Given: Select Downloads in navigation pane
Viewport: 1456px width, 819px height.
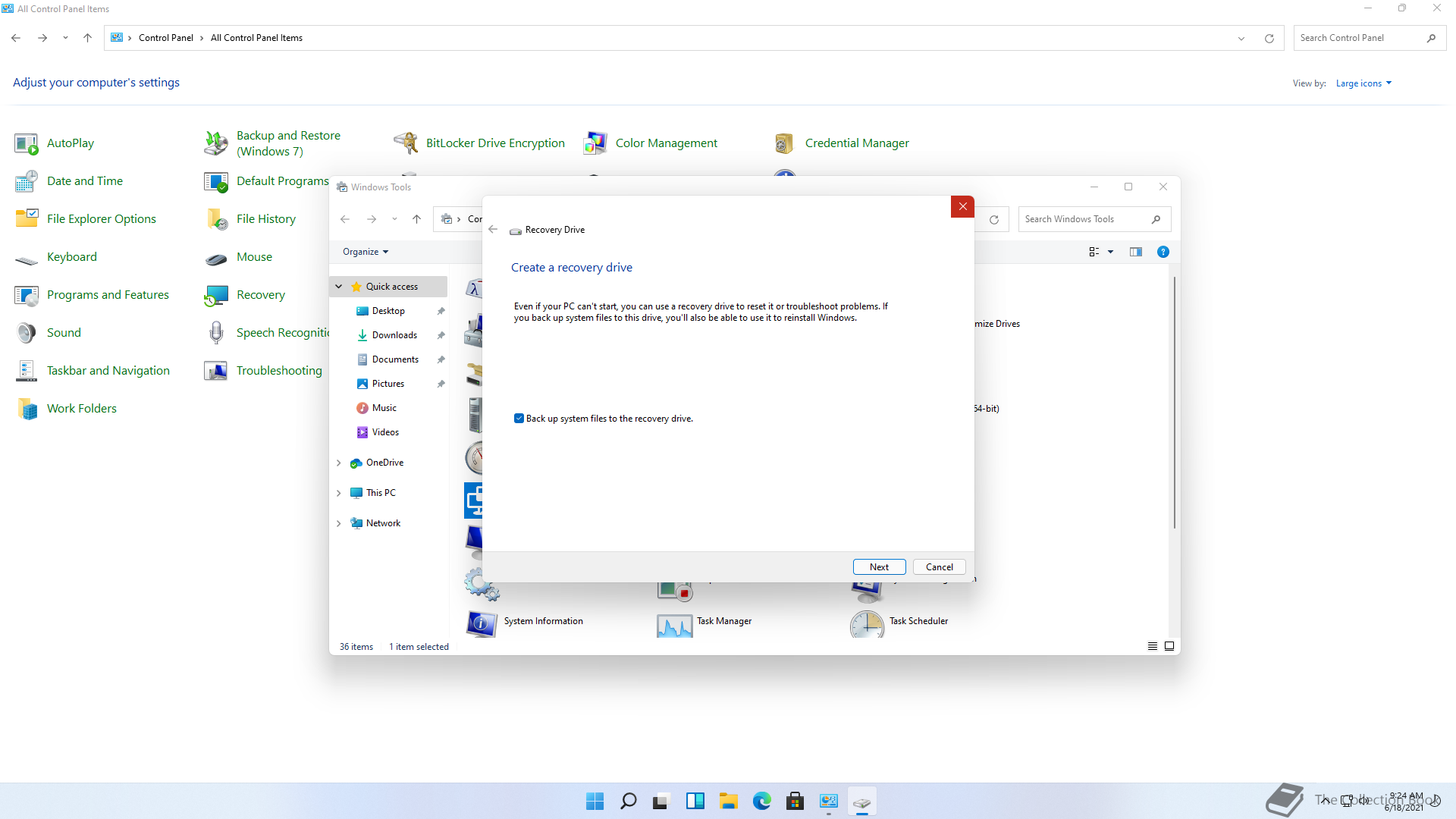Looking at the screenshot, I should [x=394, y=335].
